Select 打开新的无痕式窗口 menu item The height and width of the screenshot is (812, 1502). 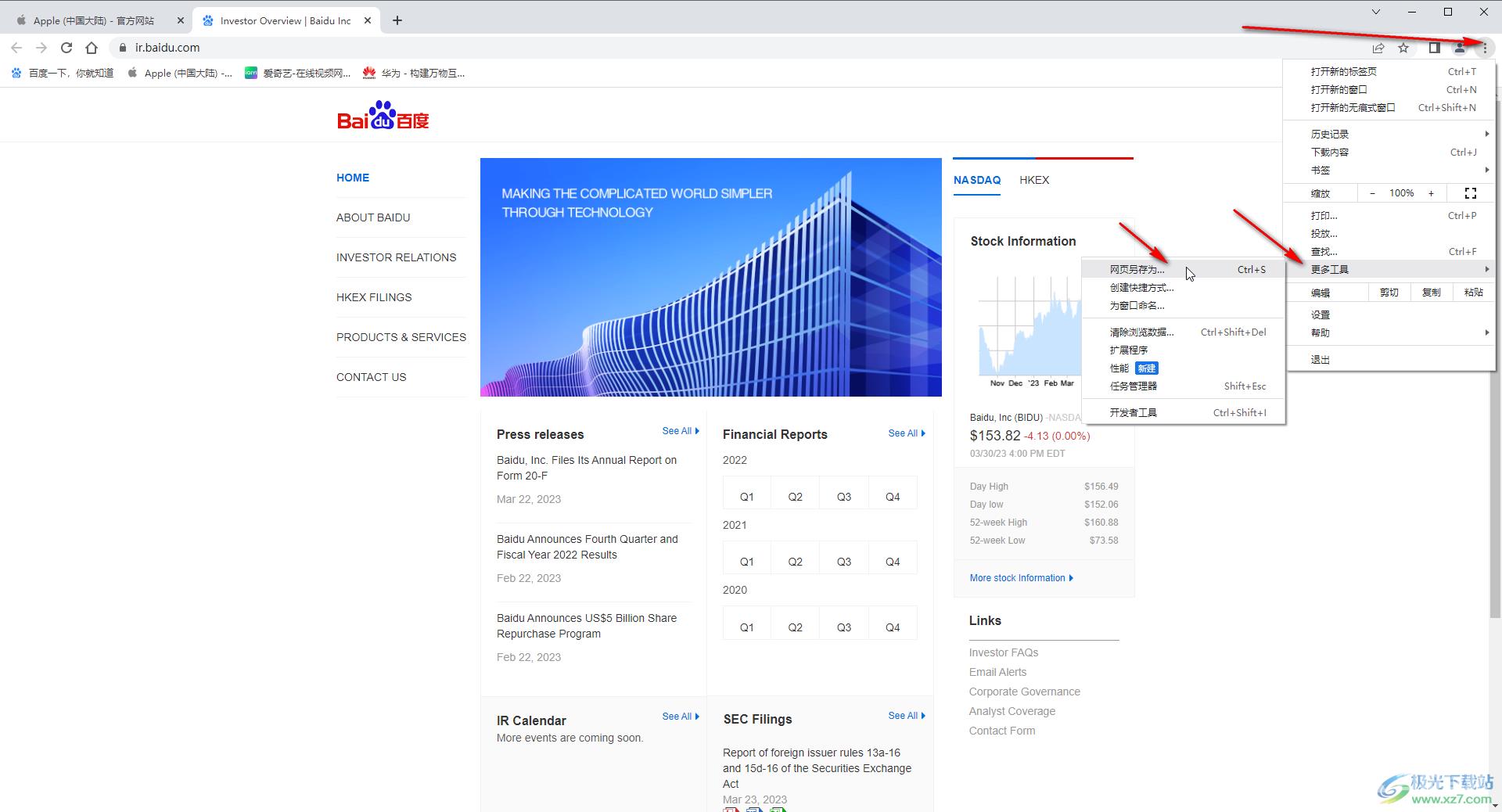click(1390, 107)
